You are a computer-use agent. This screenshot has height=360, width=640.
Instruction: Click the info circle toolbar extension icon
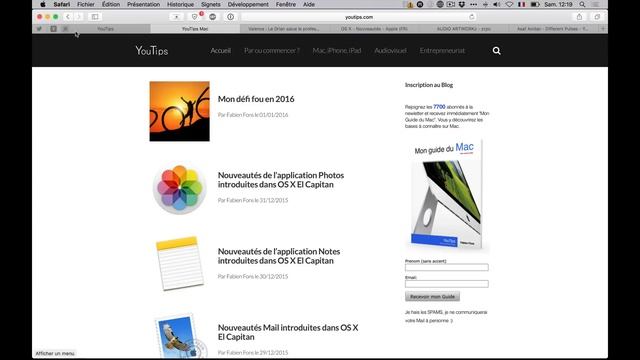pos(231,17)
